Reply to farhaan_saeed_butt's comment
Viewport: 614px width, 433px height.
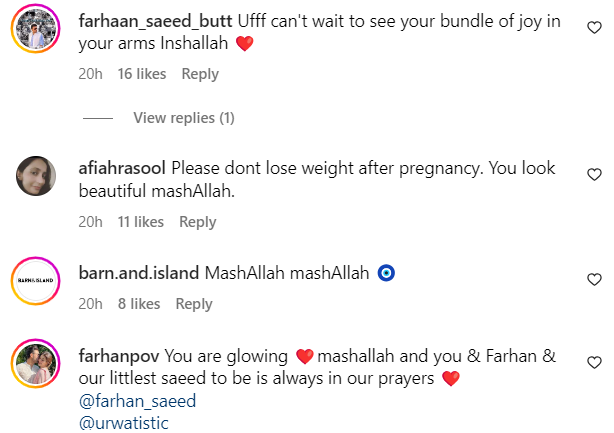200,74
